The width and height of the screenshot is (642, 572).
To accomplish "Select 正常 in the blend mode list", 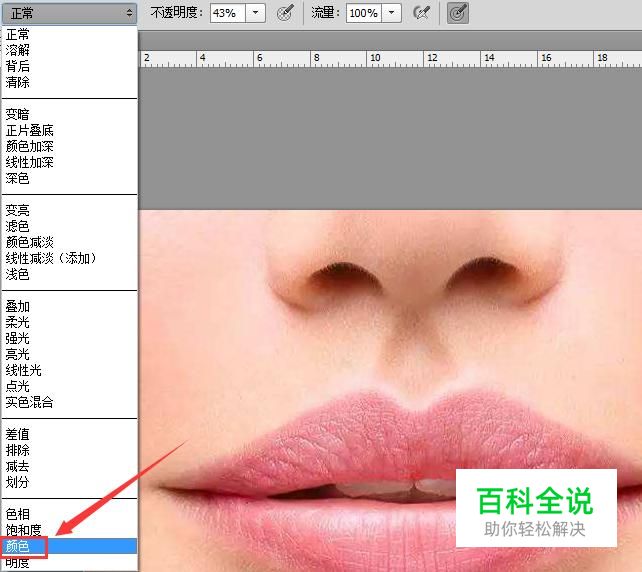I will [69, 34].
